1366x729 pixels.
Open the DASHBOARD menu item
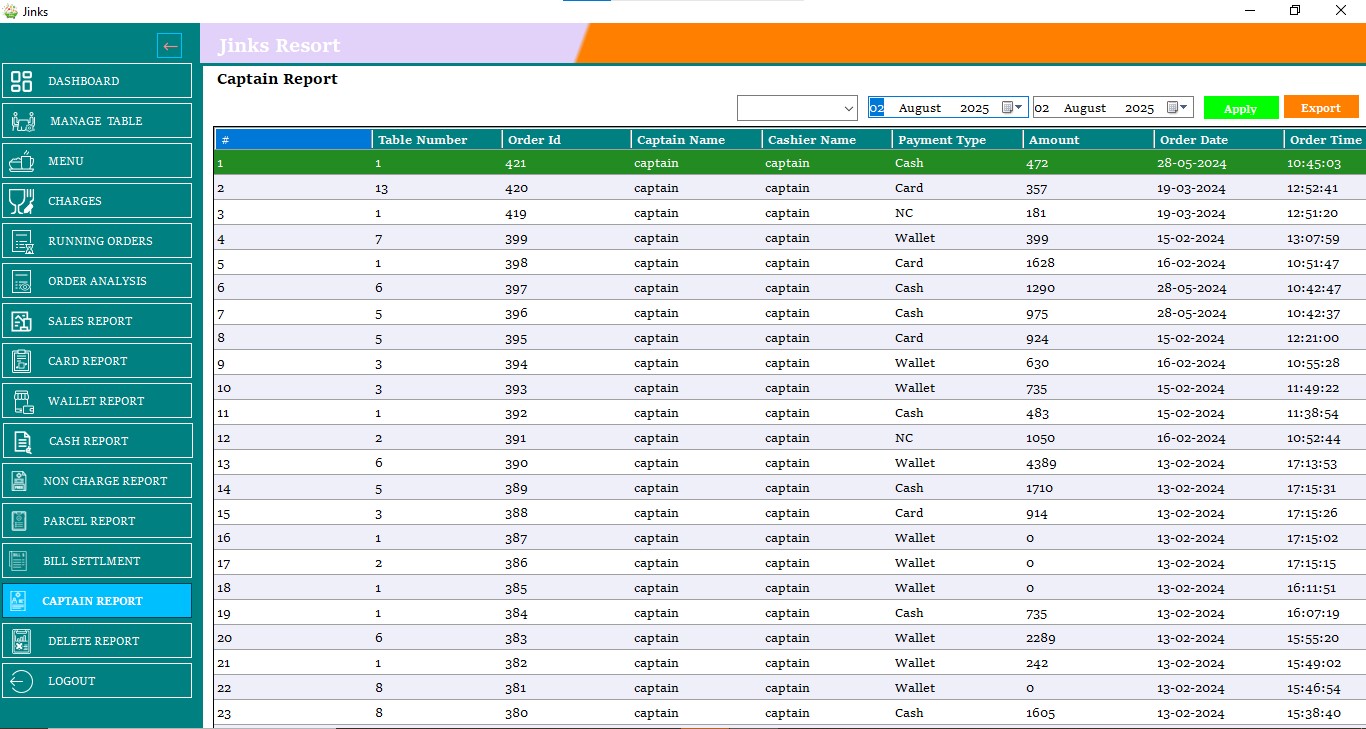(97, 81)
